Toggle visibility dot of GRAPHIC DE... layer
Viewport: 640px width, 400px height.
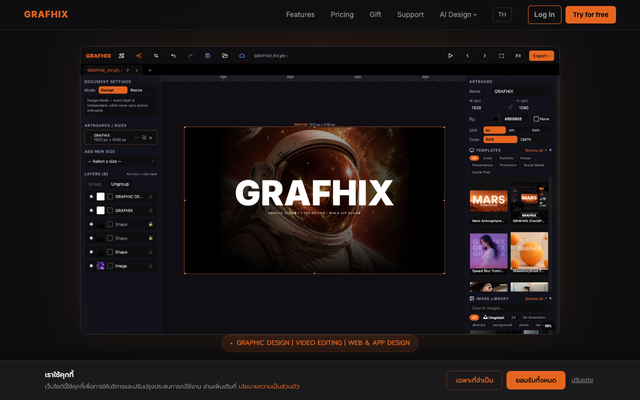[x=91, y=197]
